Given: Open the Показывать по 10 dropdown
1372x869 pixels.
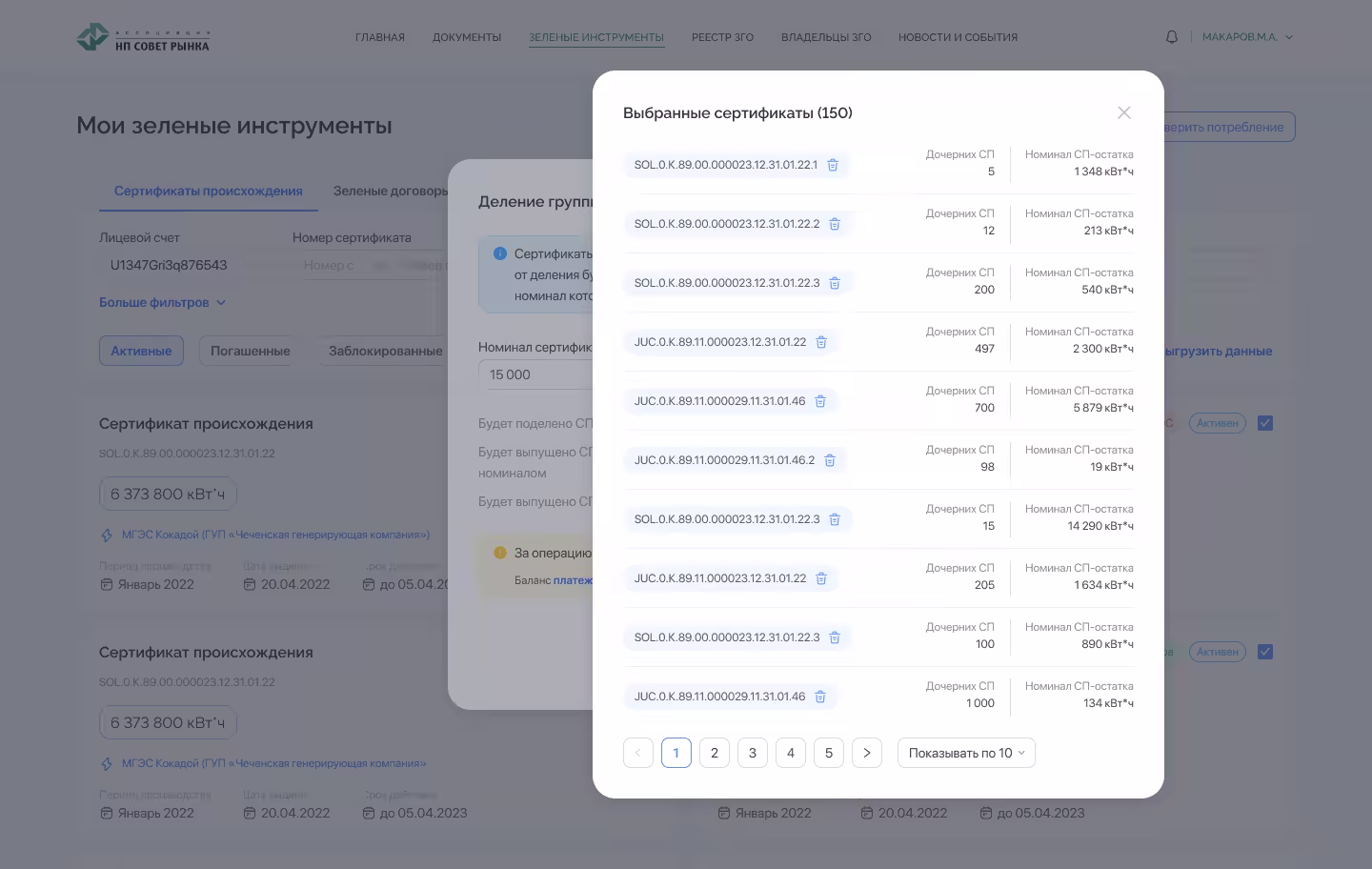Looking at the screenshot, I should click(x=966, y=753).
